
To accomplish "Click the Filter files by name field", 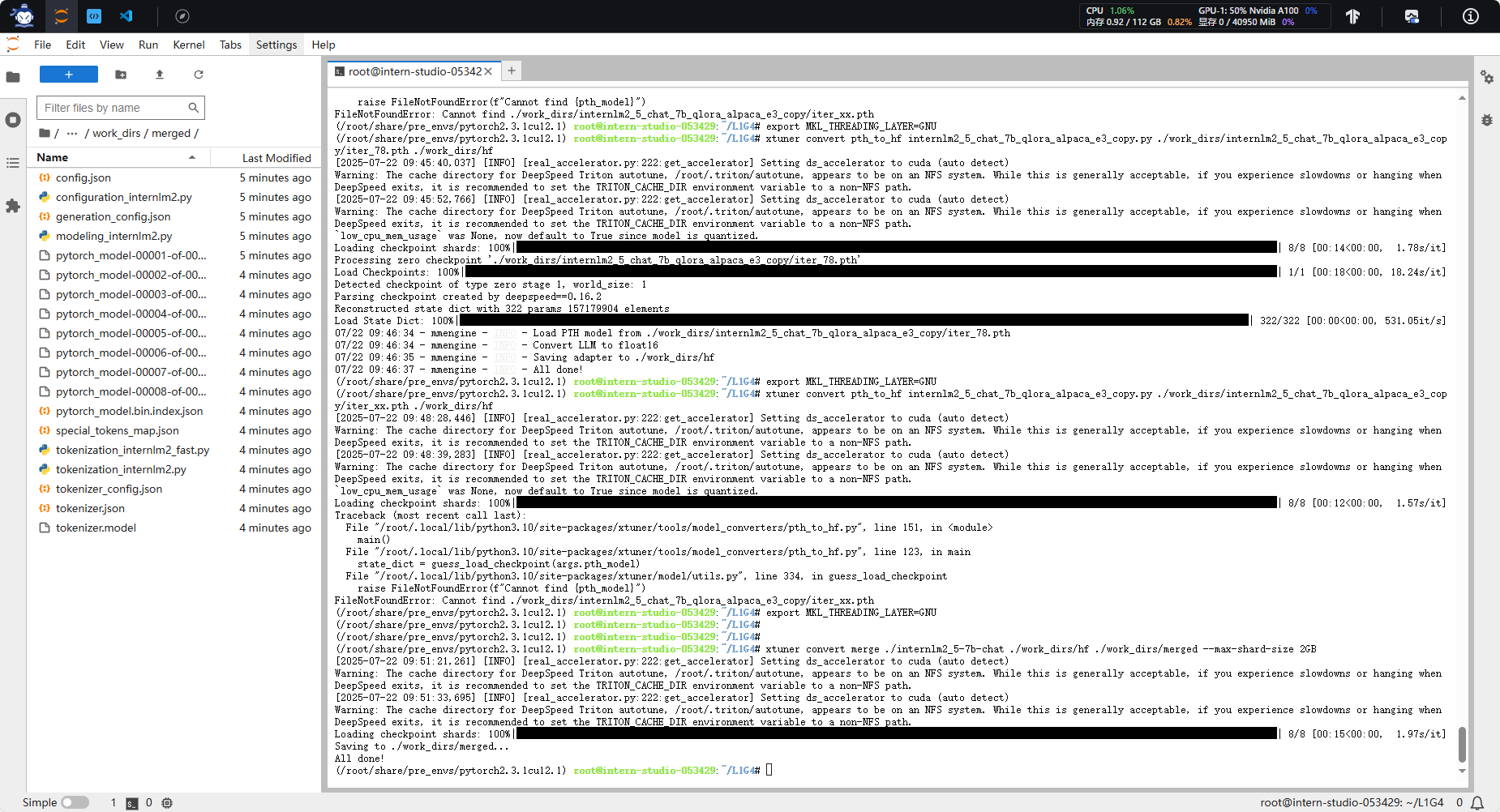I will pos(121,108).
